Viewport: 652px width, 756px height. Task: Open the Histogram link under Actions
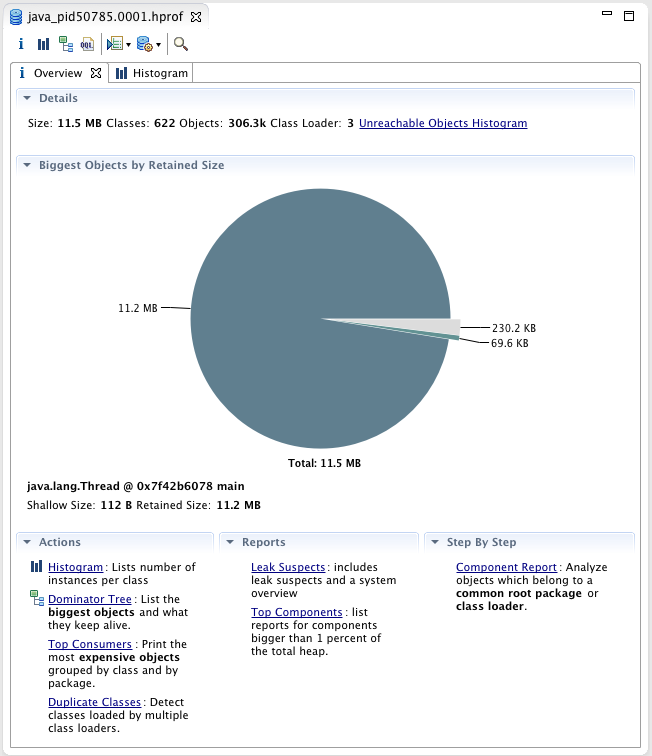pyautogui.click(x=75, y=567)
